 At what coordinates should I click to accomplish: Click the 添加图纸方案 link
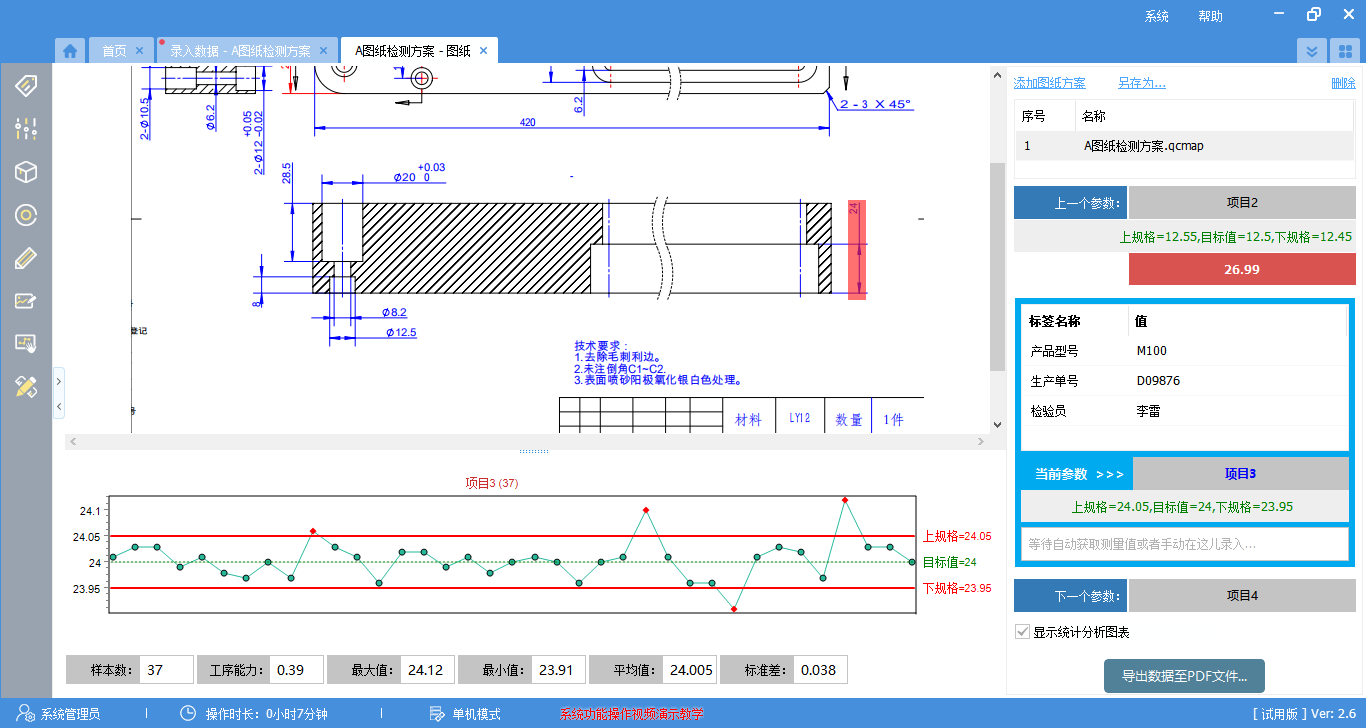point(1049,83)
